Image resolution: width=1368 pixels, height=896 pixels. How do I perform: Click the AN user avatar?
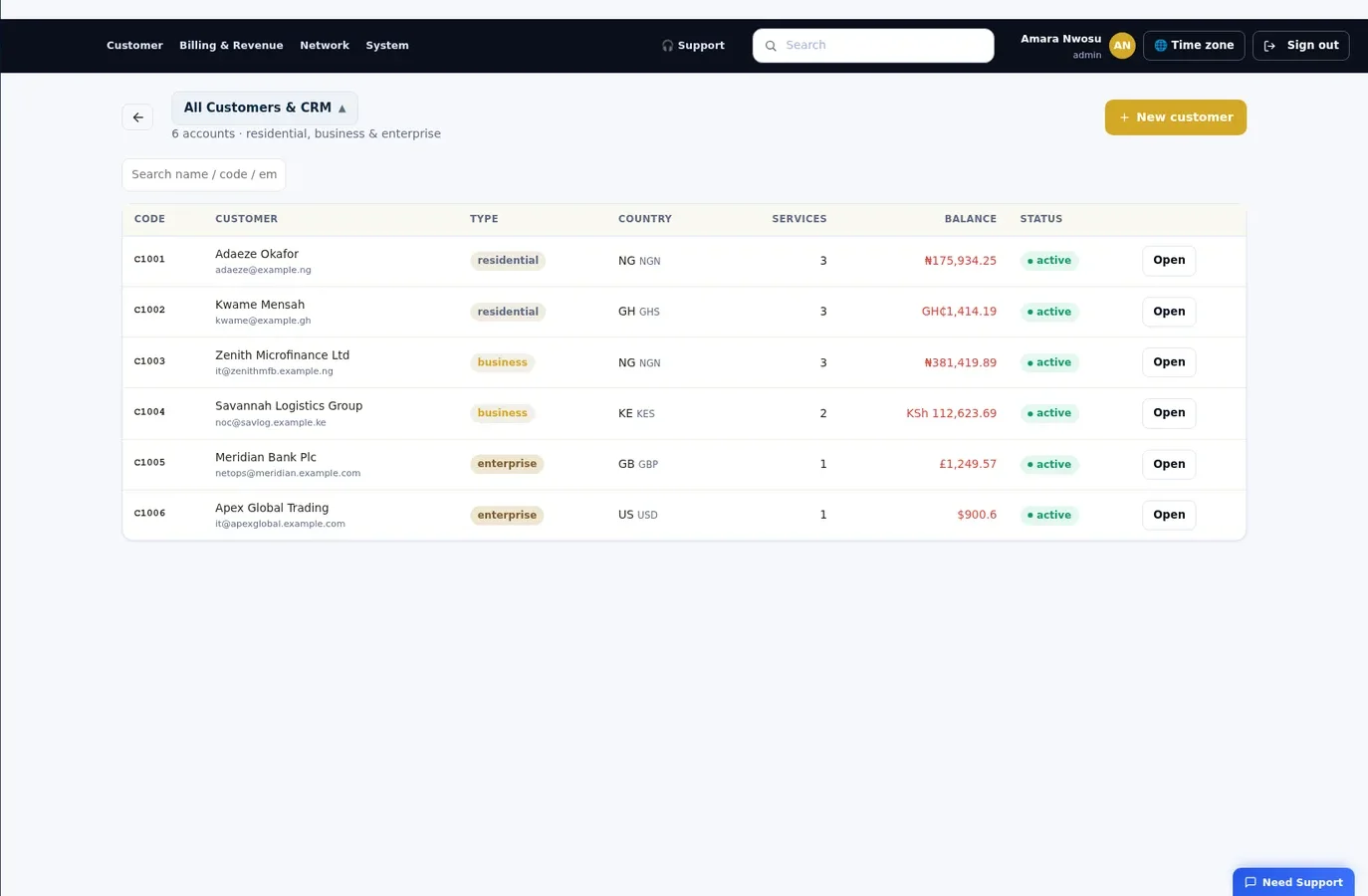tap(1122, 46)
